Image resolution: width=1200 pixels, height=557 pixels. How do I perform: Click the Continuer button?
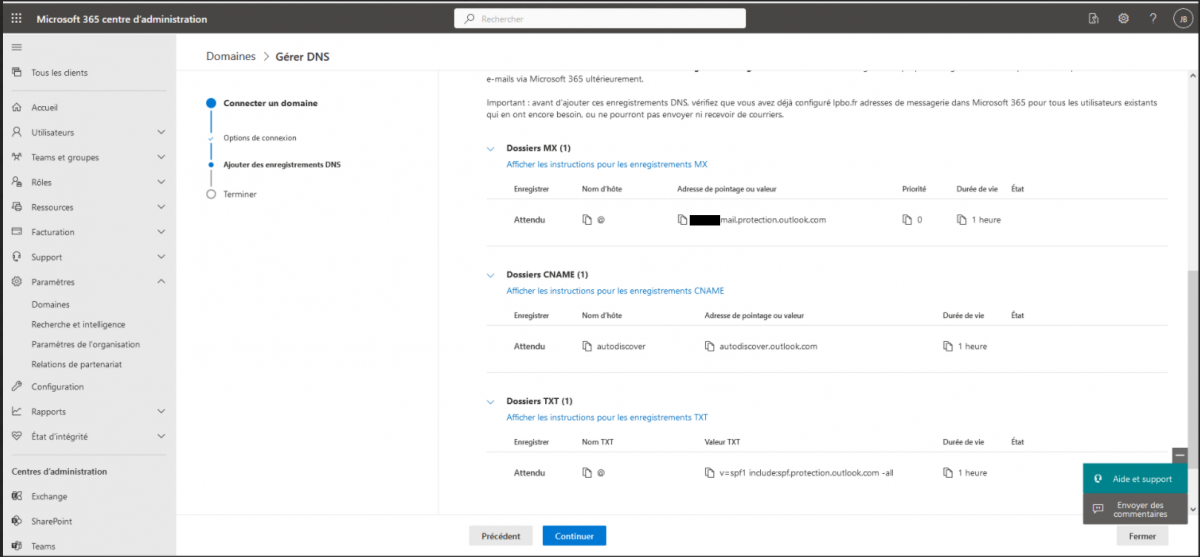click(574, 536)
